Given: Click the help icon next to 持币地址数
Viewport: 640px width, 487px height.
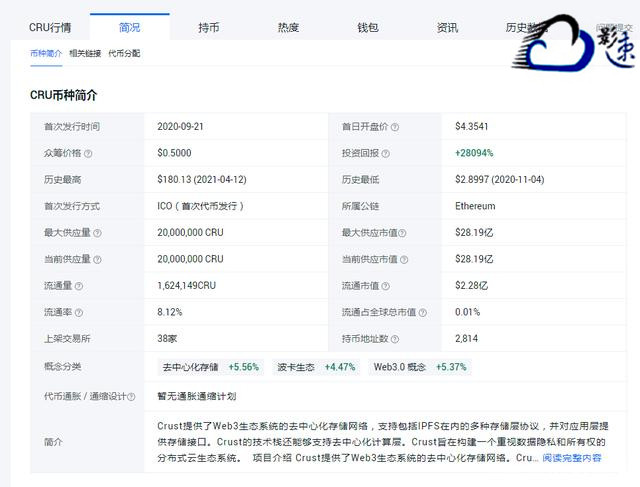Looking at the screenshot, I should coord(395,339).
